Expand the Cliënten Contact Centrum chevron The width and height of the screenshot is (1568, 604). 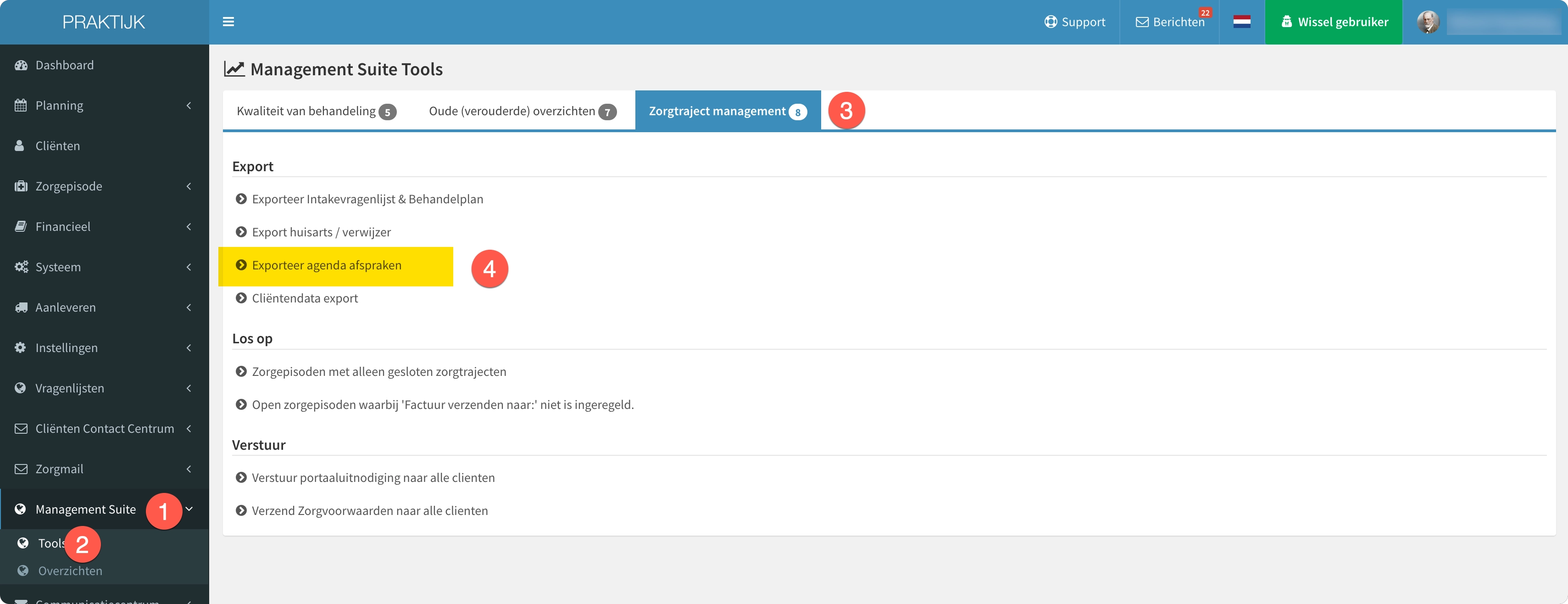coord(189,429)
